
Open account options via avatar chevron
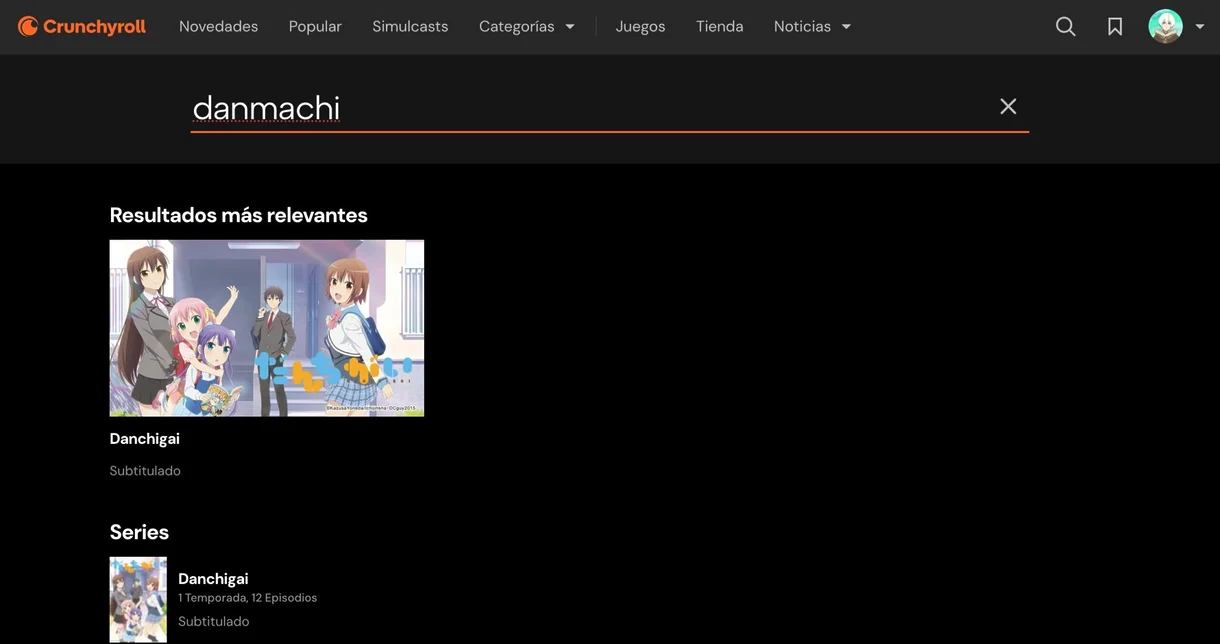(x=1200, y=26)
